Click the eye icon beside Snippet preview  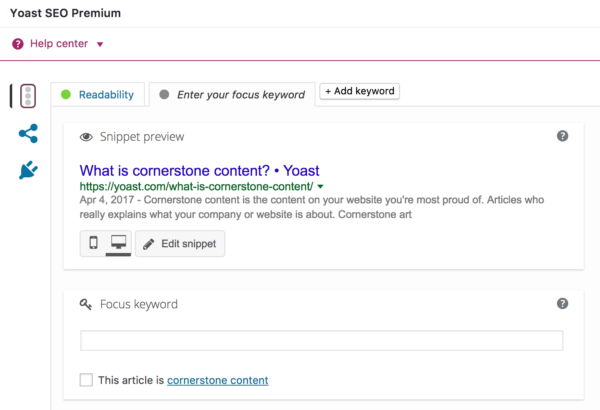(85, 137)
